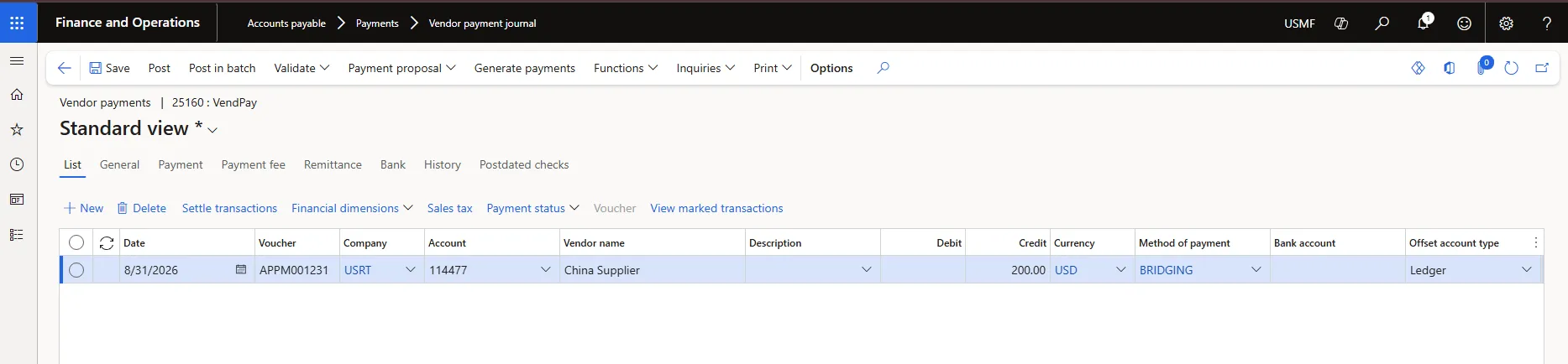The height and width of the screenshot is (364, 1568).
Task: Open Workspaces icon in the sidebar
Action: pyautogui.click(x=17, y=200)
